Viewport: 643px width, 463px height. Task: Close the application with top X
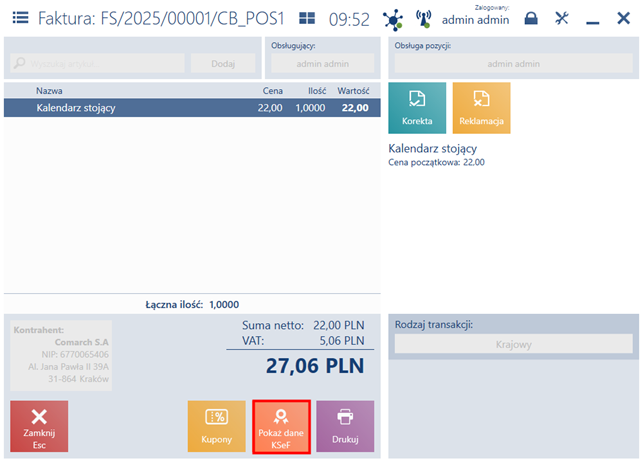tap(623, 18)
